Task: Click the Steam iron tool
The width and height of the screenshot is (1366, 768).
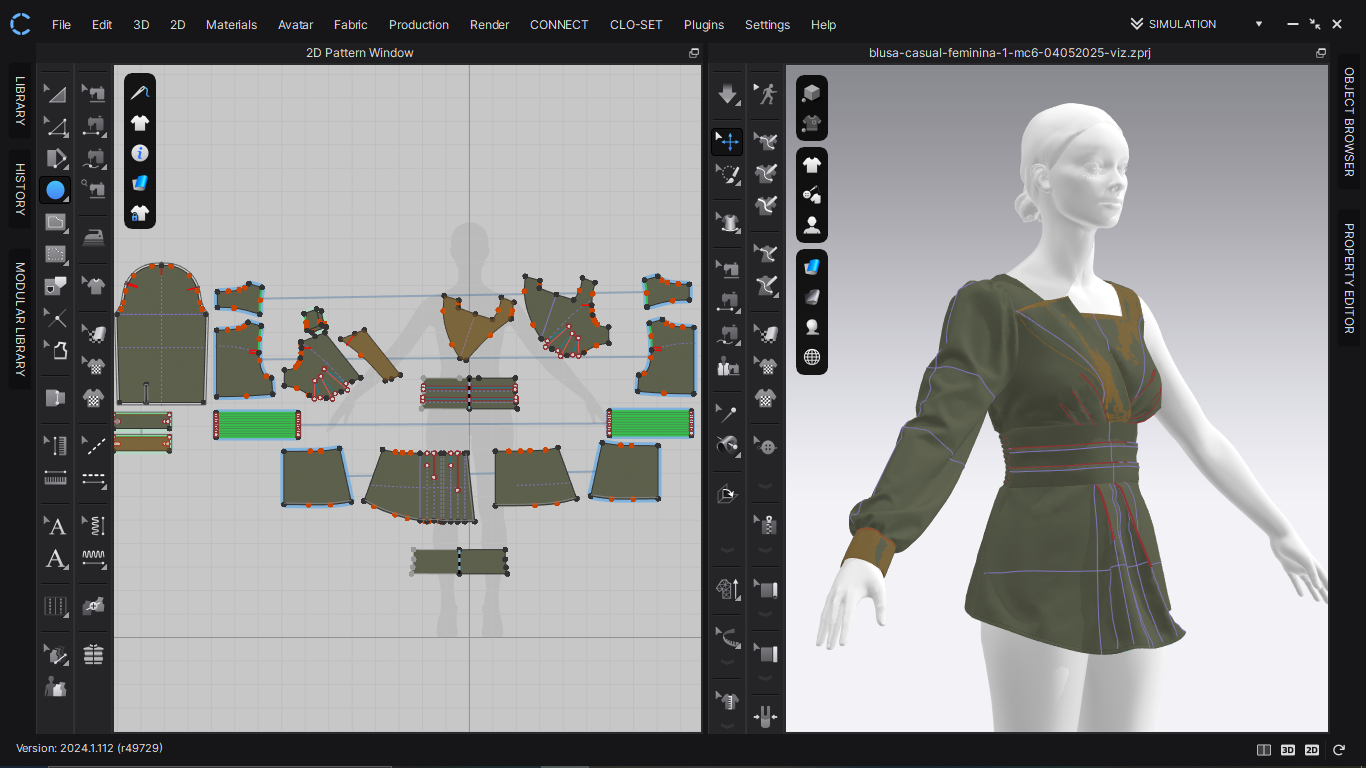Action: click(x=93, y=237)
